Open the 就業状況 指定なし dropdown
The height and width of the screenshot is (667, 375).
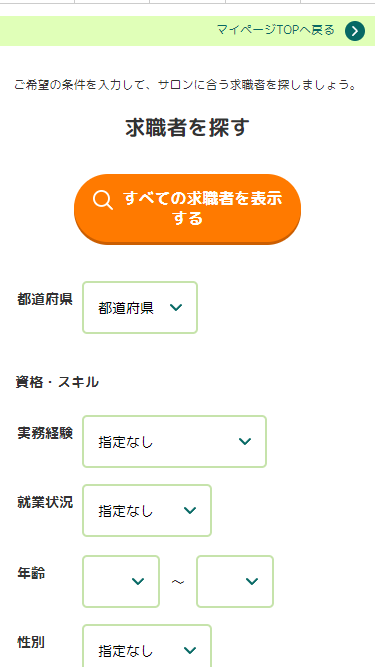coord(147,510)
